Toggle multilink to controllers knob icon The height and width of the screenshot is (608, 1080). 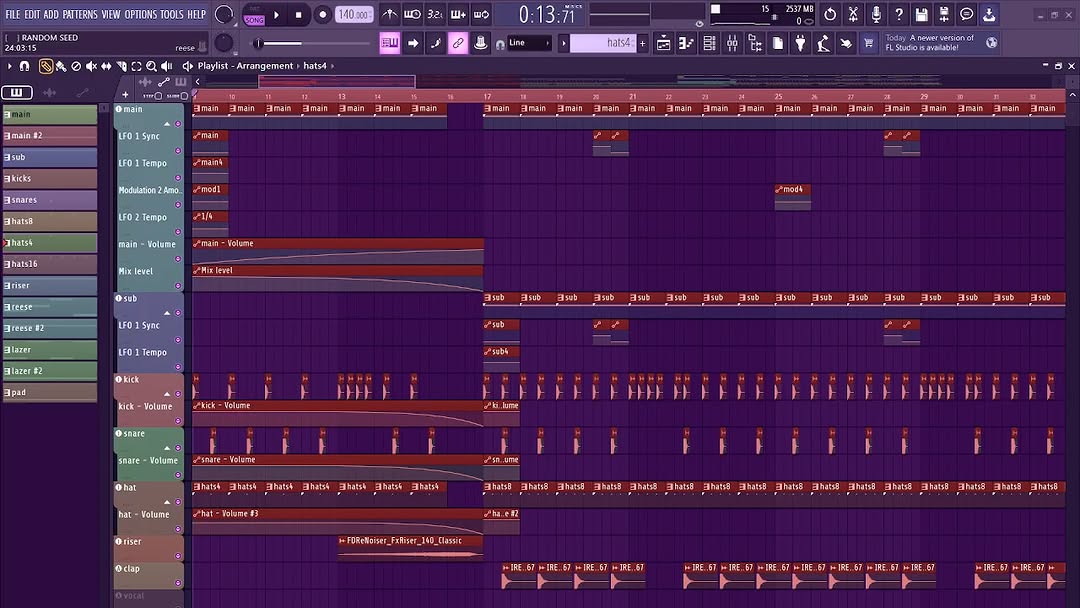(481, 43)
